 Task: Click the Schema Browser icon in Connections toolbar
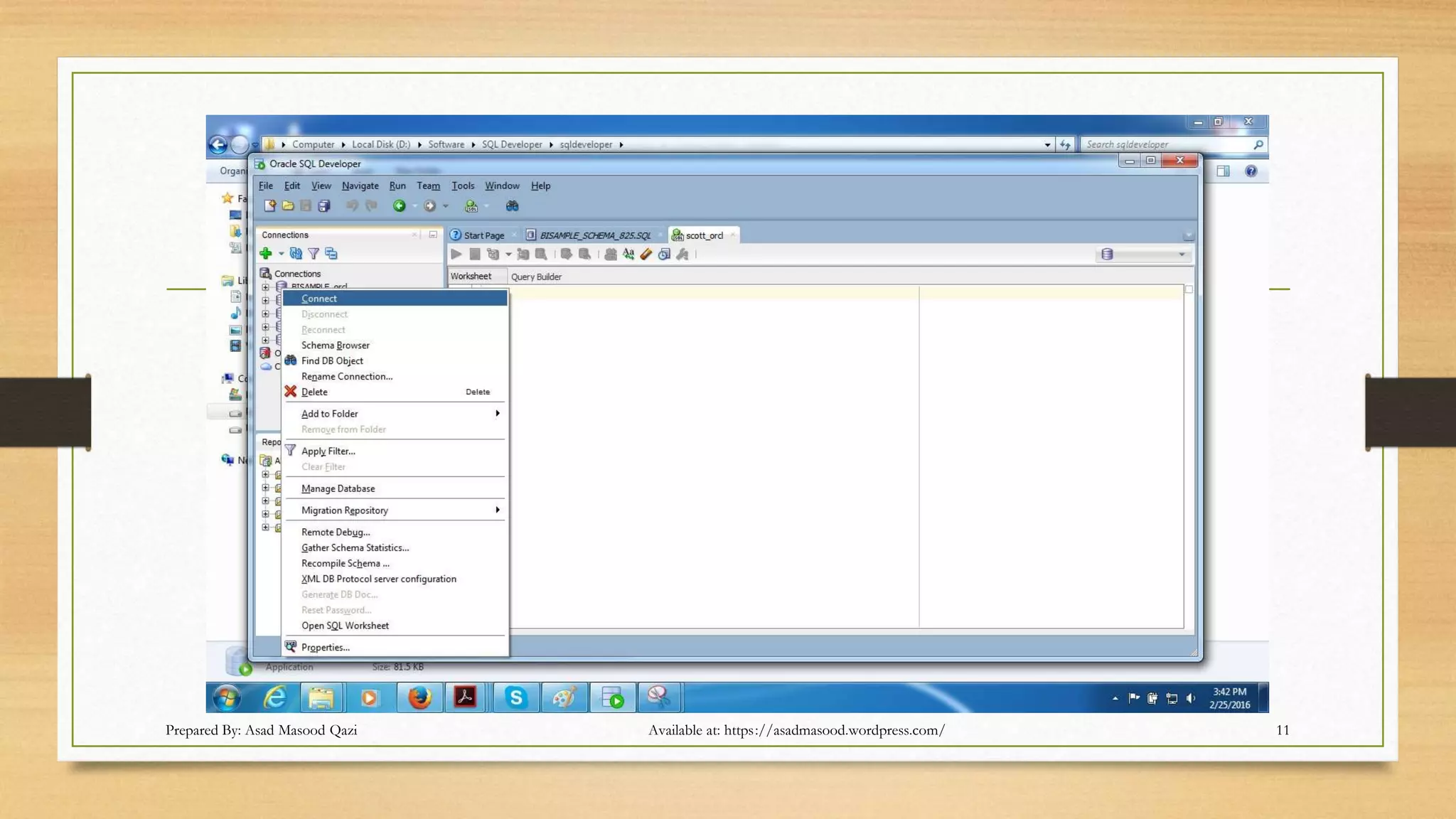click(331, 254)
